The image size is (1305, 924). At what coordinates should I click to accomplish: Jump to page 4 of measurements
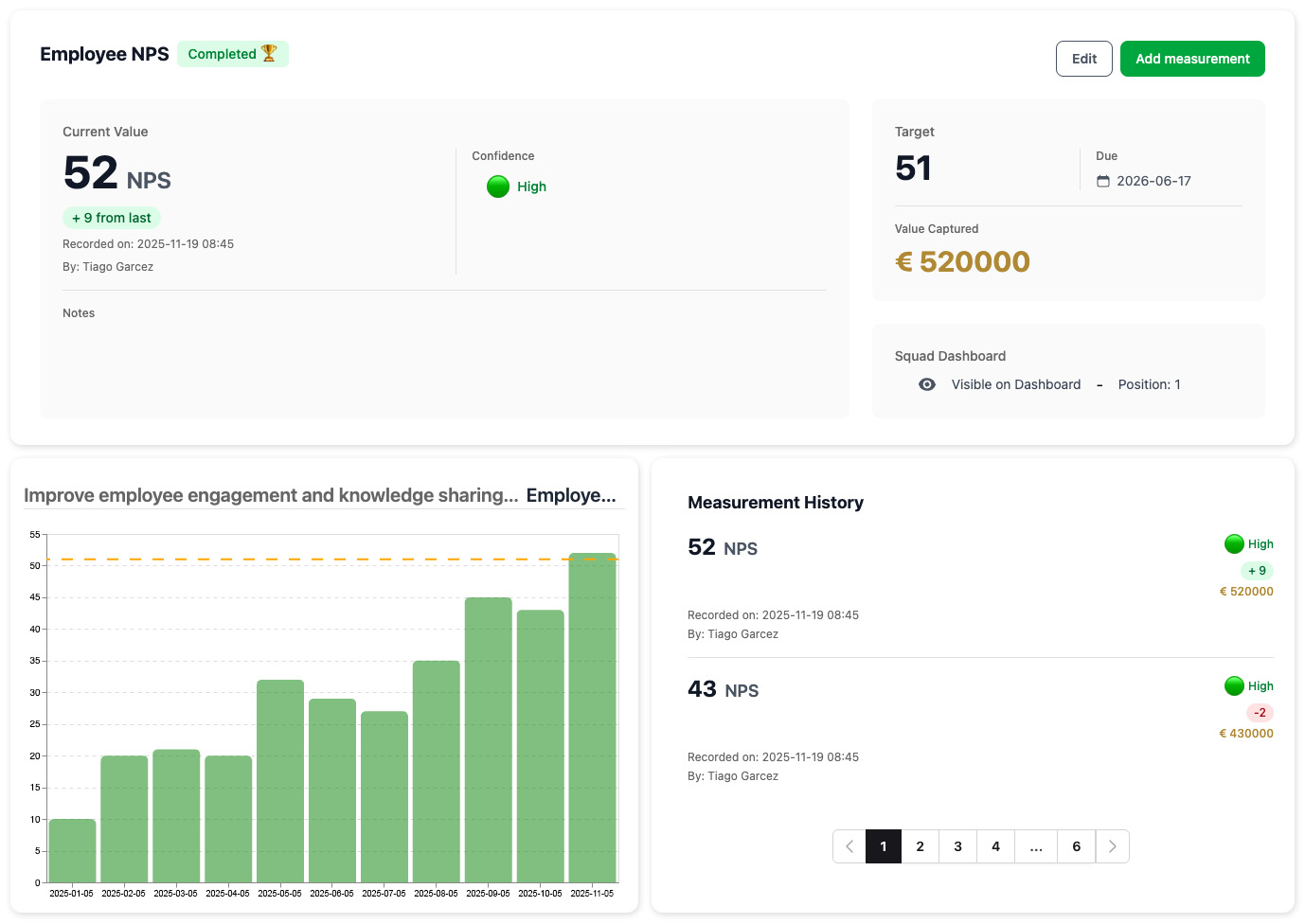coord(995,846)
